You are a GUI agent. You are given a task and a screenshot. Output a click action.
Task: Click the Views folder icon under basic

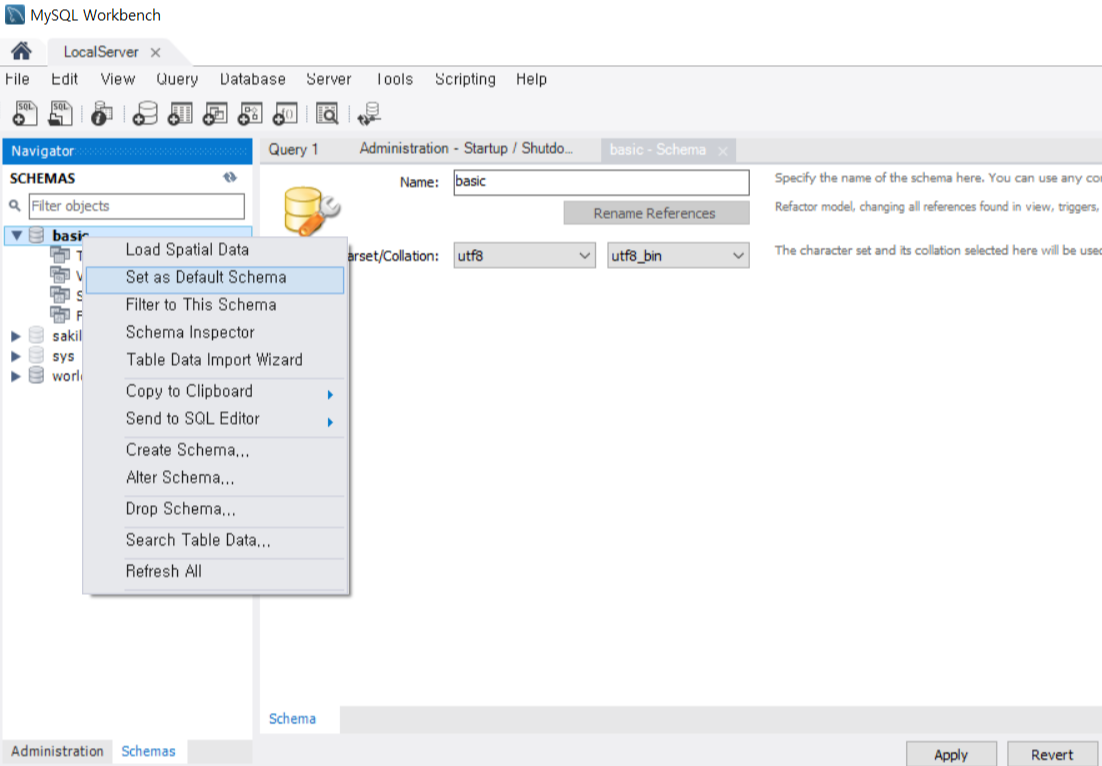(60, 275)
